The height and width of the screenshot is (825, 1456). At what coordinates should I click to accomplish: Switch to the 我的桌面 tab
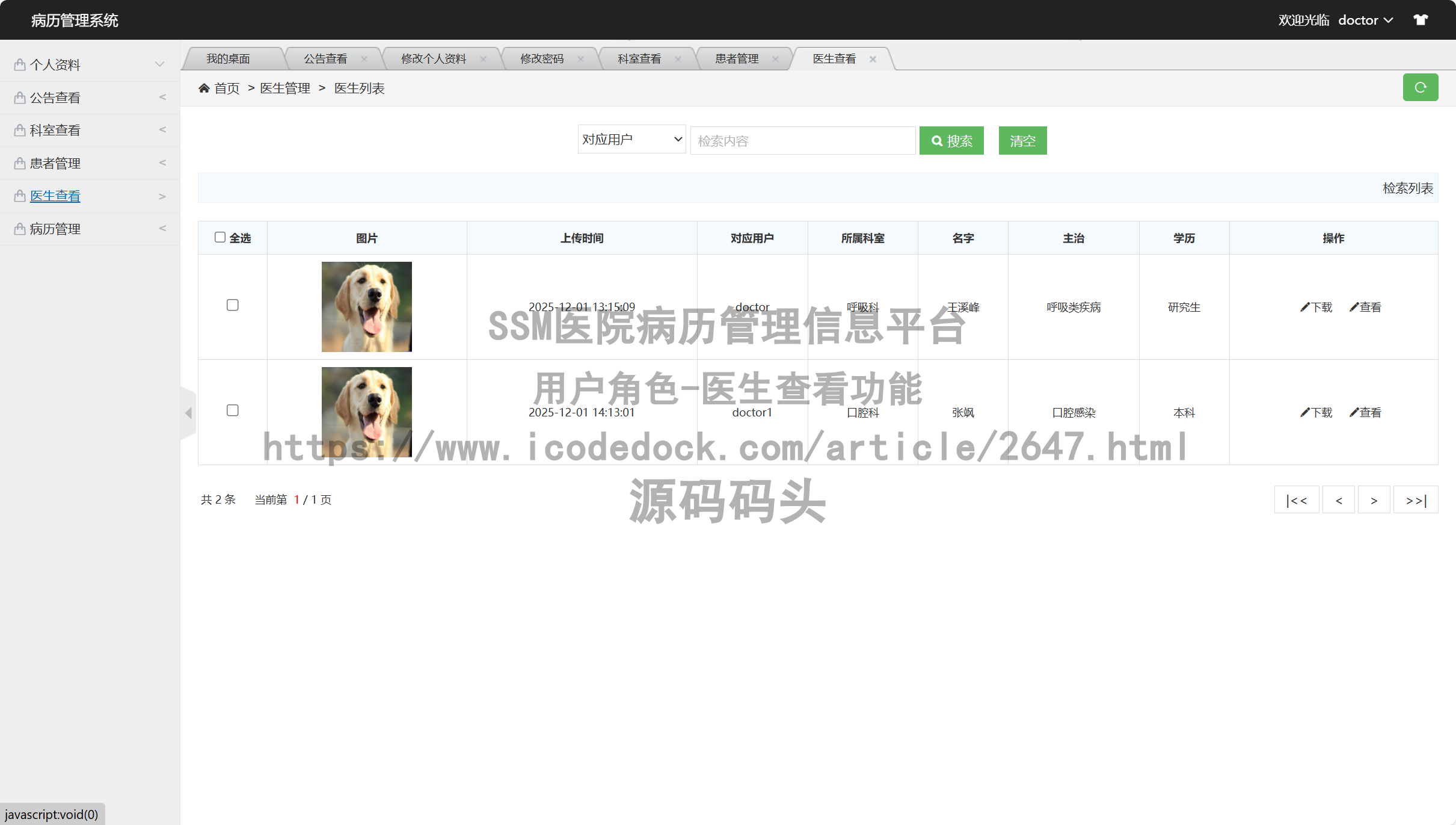pyautogui.click(x=228, y=59)
